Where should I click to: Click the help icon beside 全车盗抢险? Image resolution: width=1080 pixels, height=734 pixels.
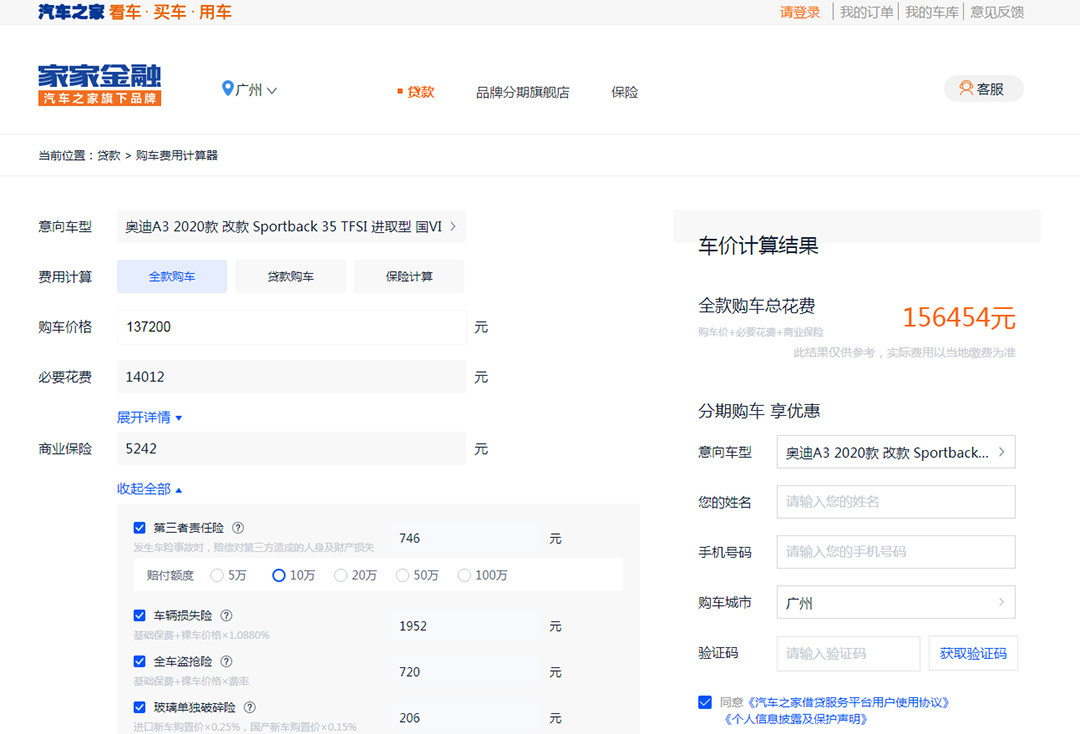click(x=226, y=662)
